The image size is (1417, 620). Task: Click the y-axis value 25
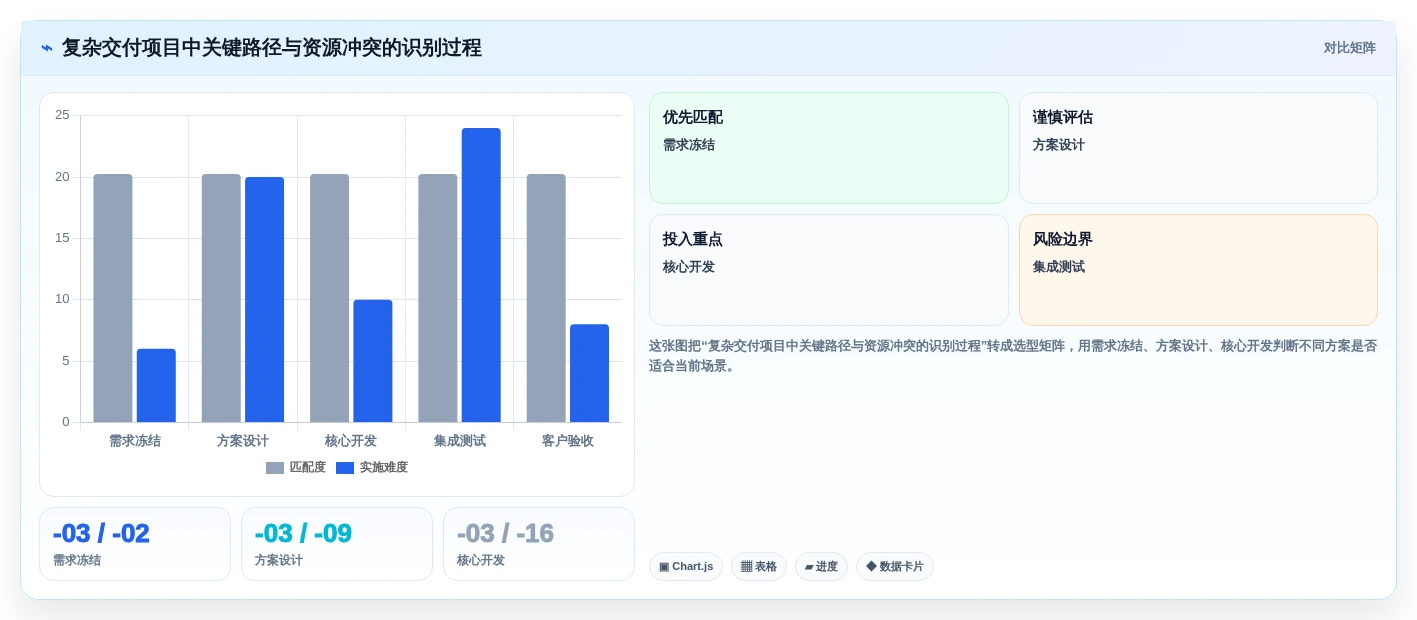point(62,115)
